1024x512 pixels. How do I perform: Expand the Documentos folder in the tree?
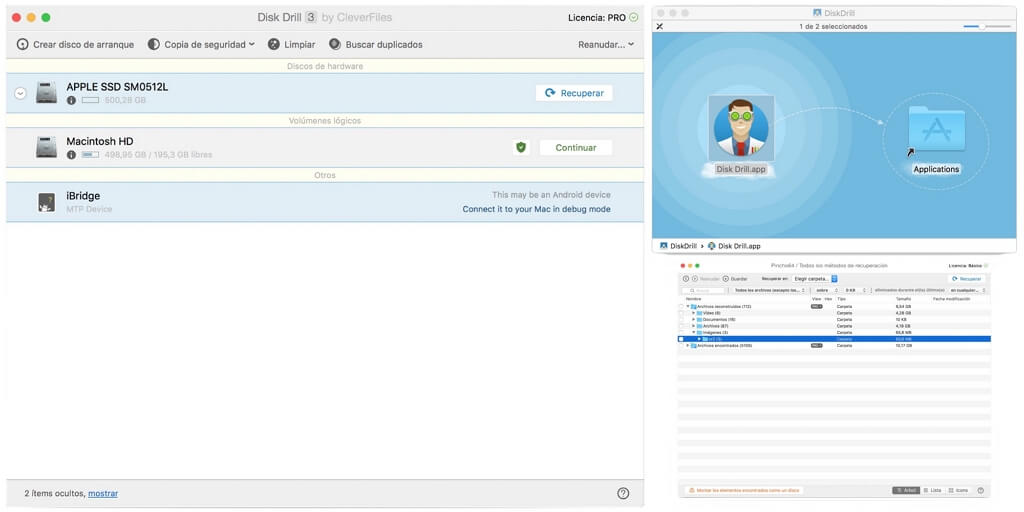click(x=694, y=319)
